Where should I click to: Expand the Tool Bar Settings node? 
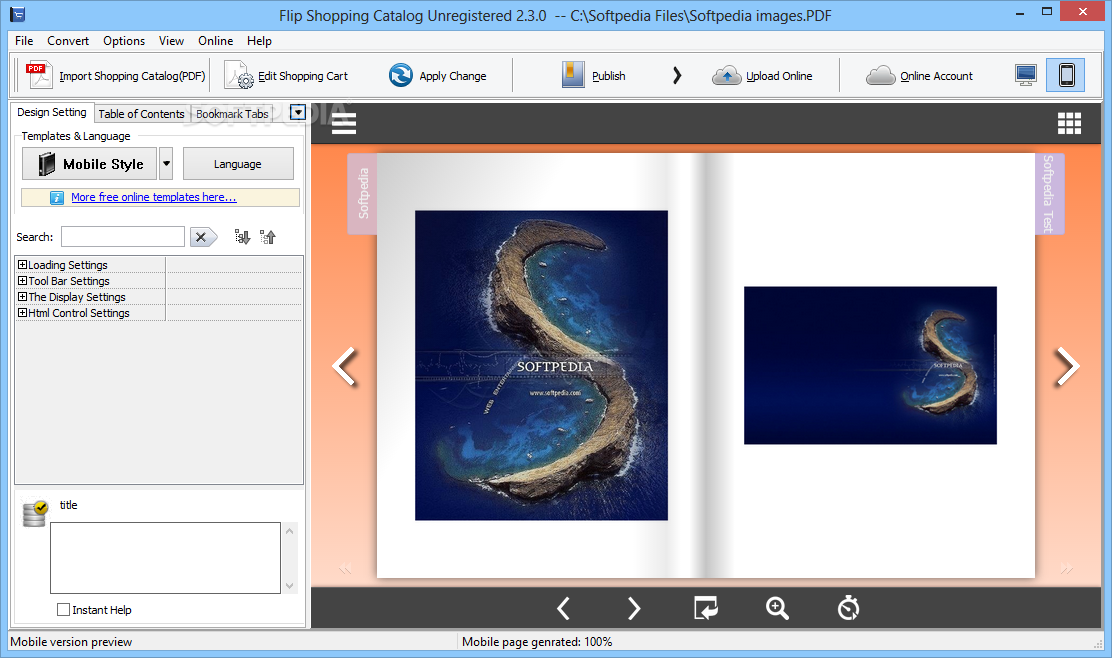[22, 281]
